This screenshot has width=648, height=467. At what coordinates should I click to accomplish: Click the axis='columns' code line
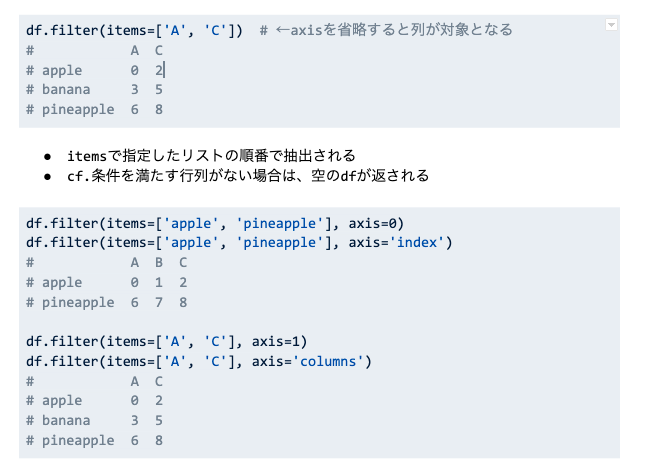[198, 361]
